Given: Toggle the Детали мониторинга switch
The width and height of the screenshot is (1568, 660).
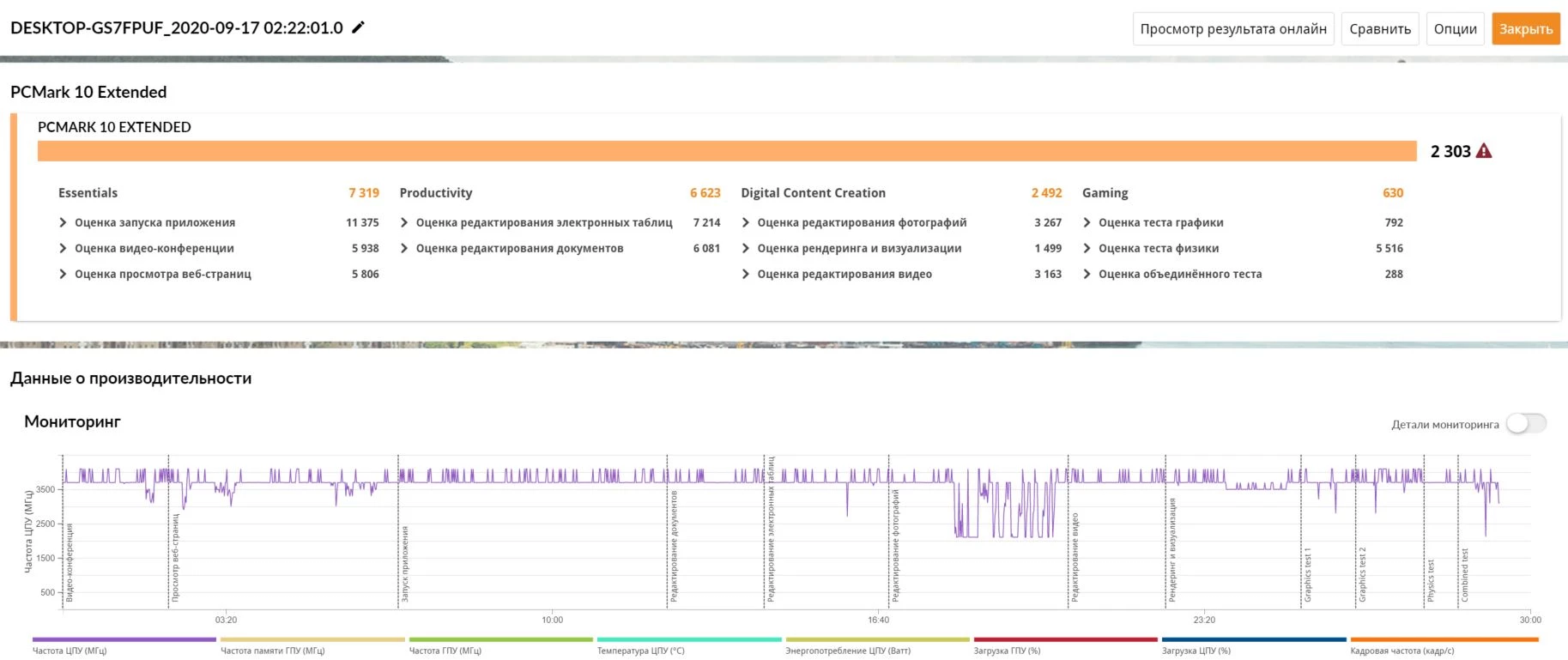Looking at the screenshot, I should [x=1527, y=424].
